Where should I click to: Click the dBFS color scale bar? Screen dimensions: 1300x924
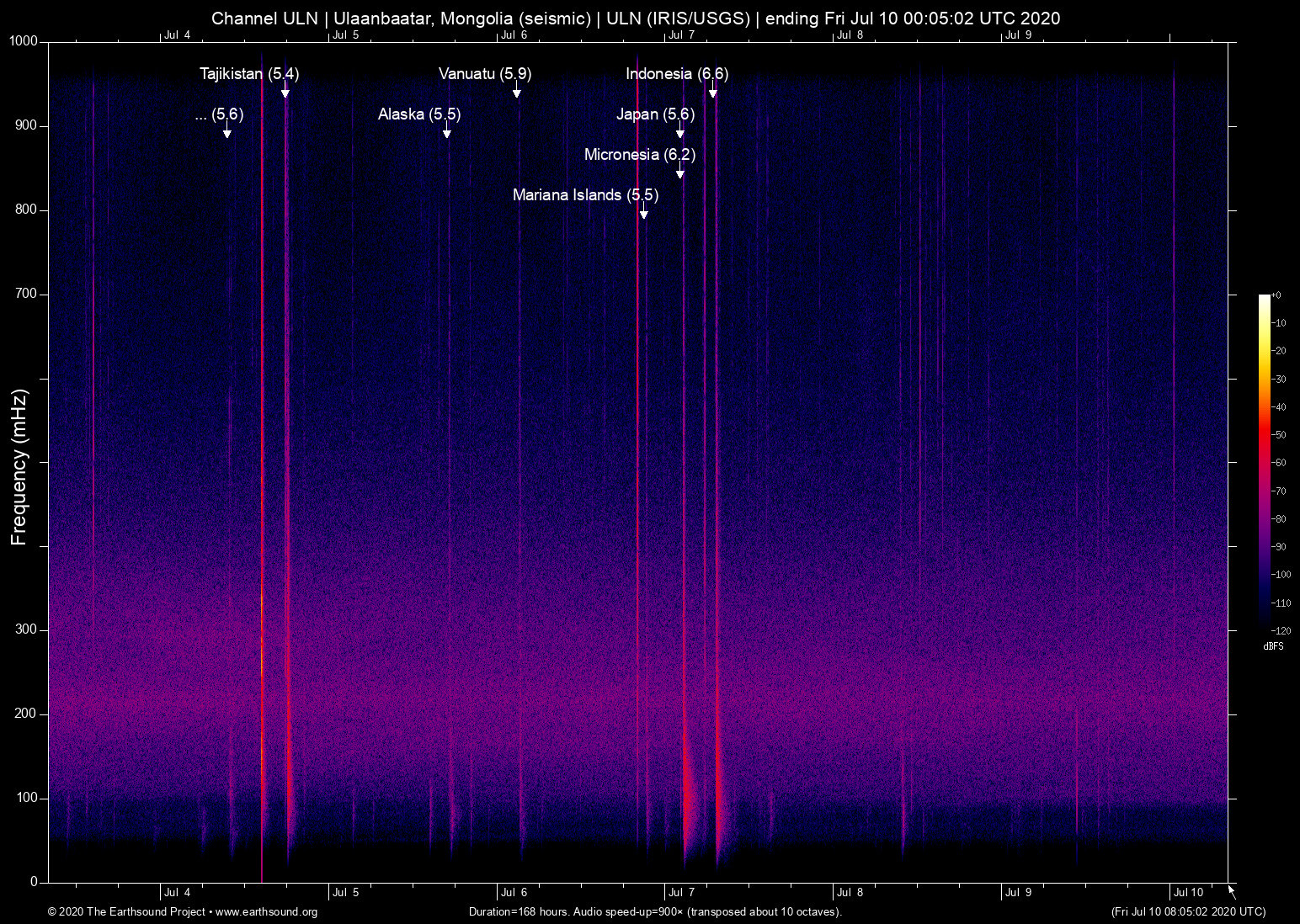click(1265, 461)
